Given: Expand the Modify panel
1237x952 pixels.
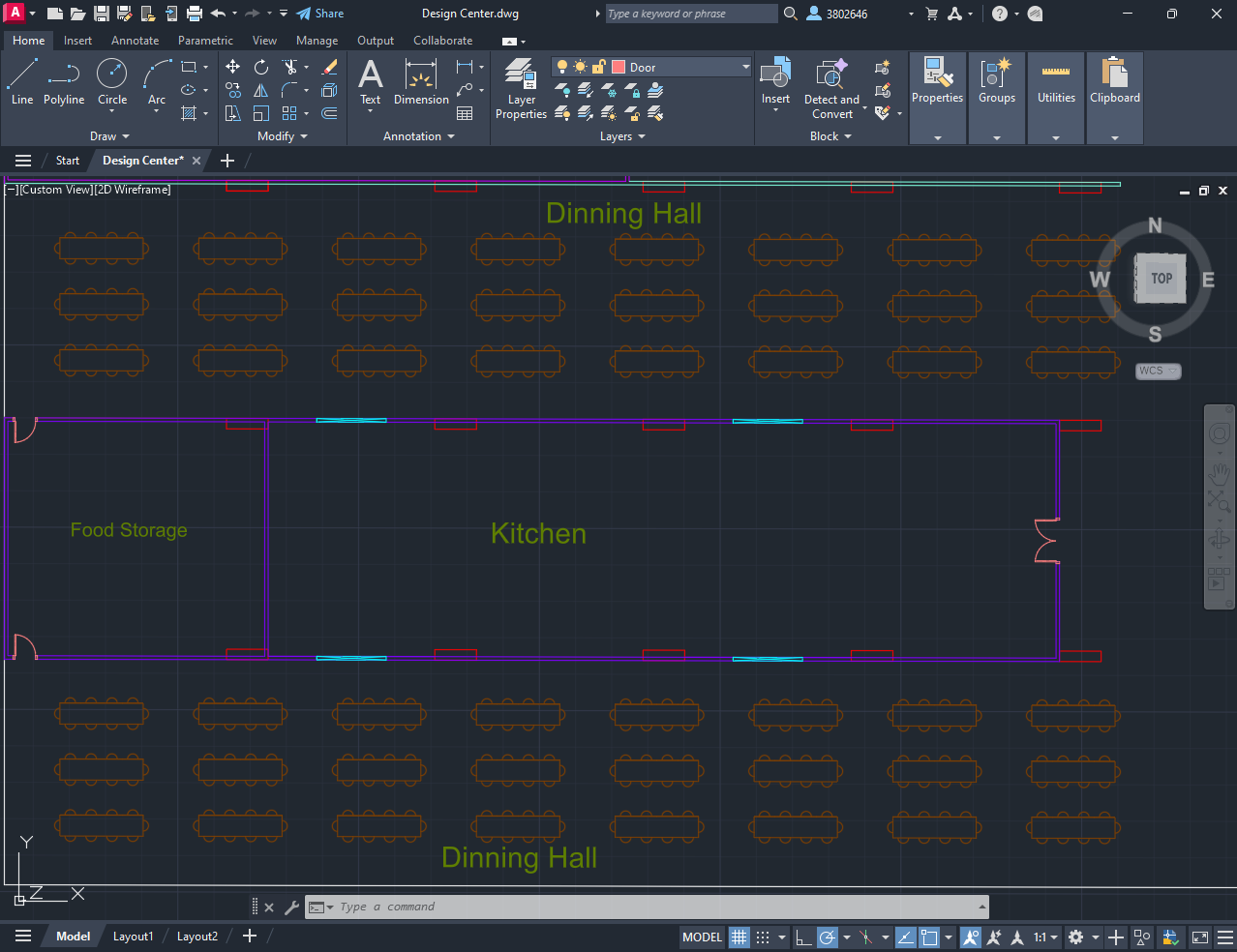Looking at the screenshot, I should coord(282,136).
